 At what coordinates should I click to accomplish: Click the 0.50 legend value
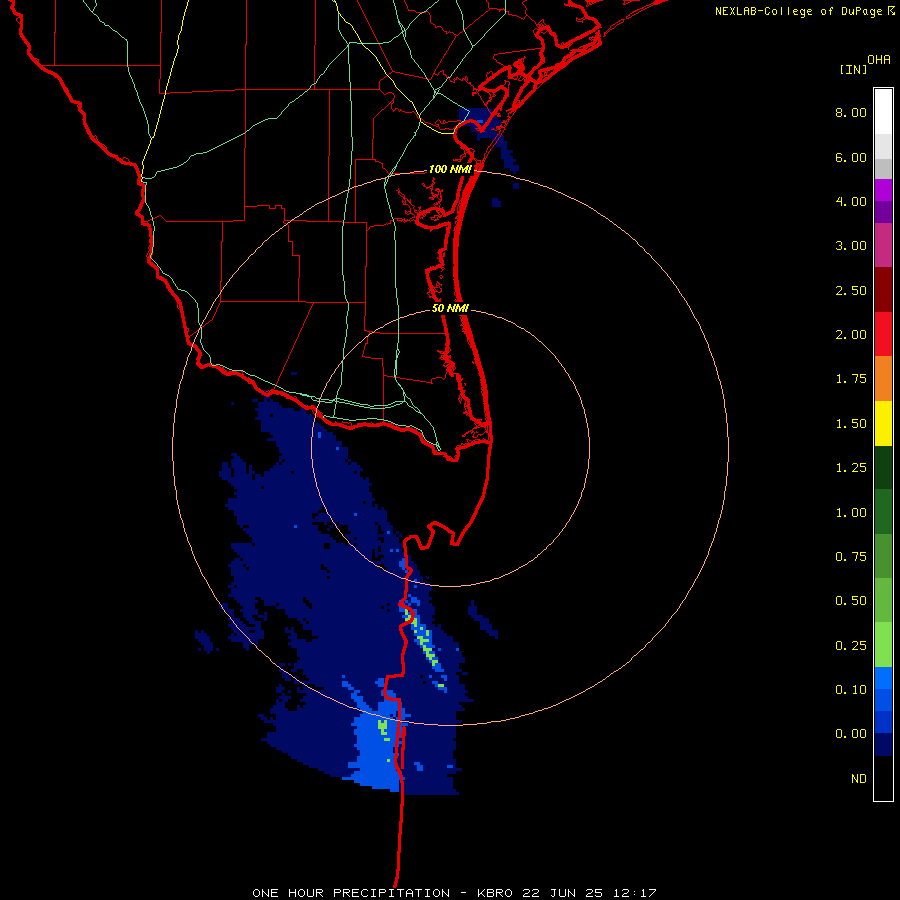click(851, 601)
